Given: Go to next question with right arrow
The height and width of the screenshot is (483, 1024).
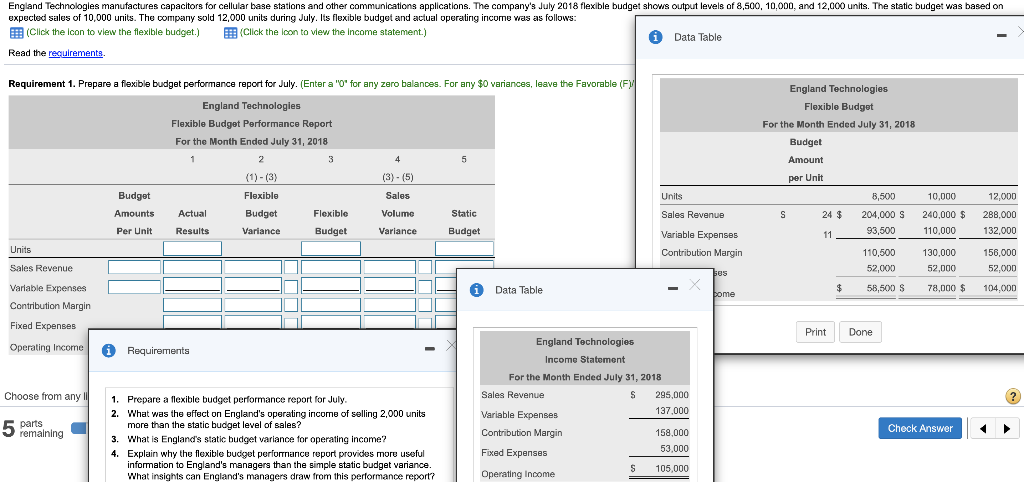Looking at the screenshot, I should [x=1006, y=429].
